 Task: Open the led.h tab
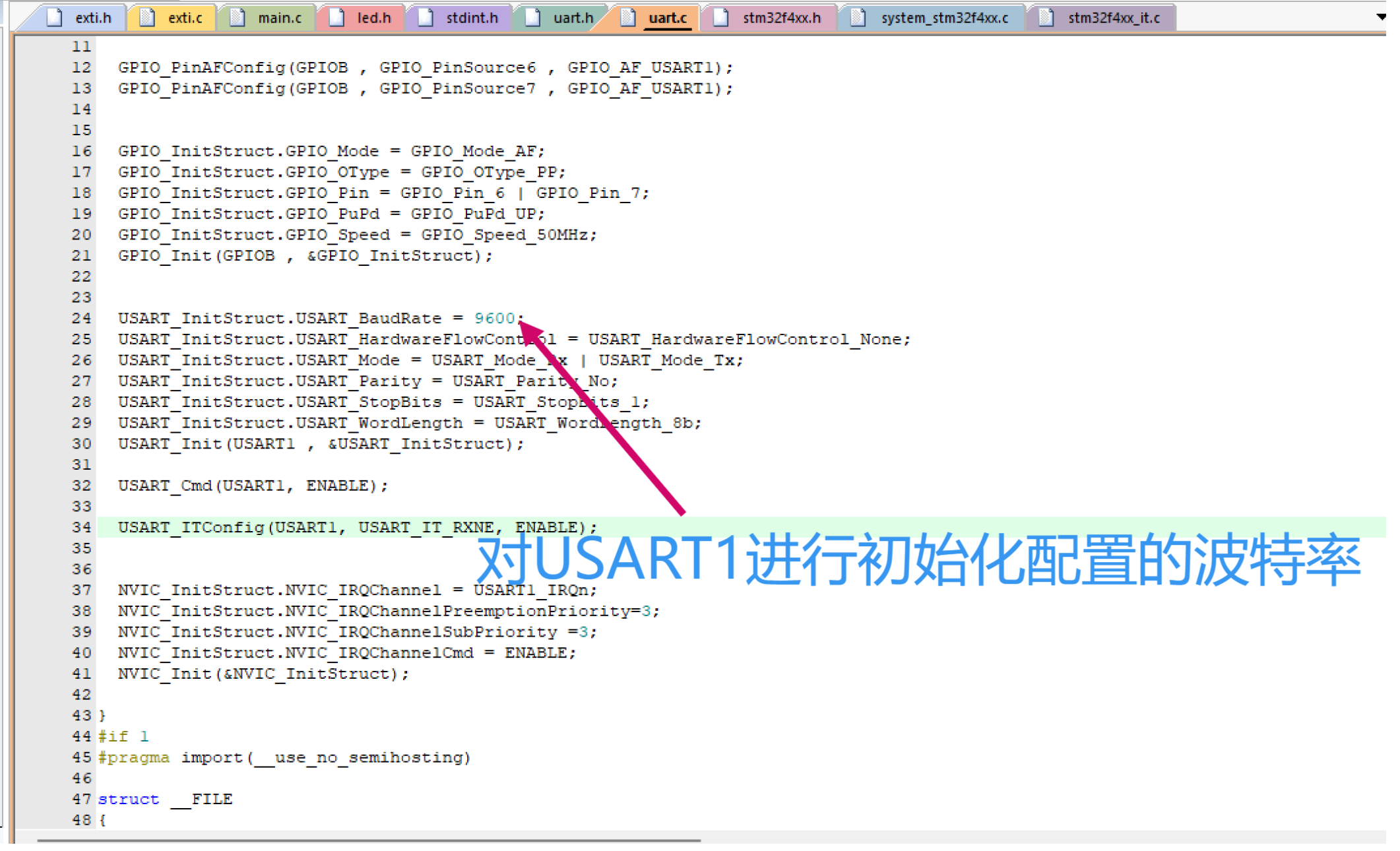tap(362, 18)
